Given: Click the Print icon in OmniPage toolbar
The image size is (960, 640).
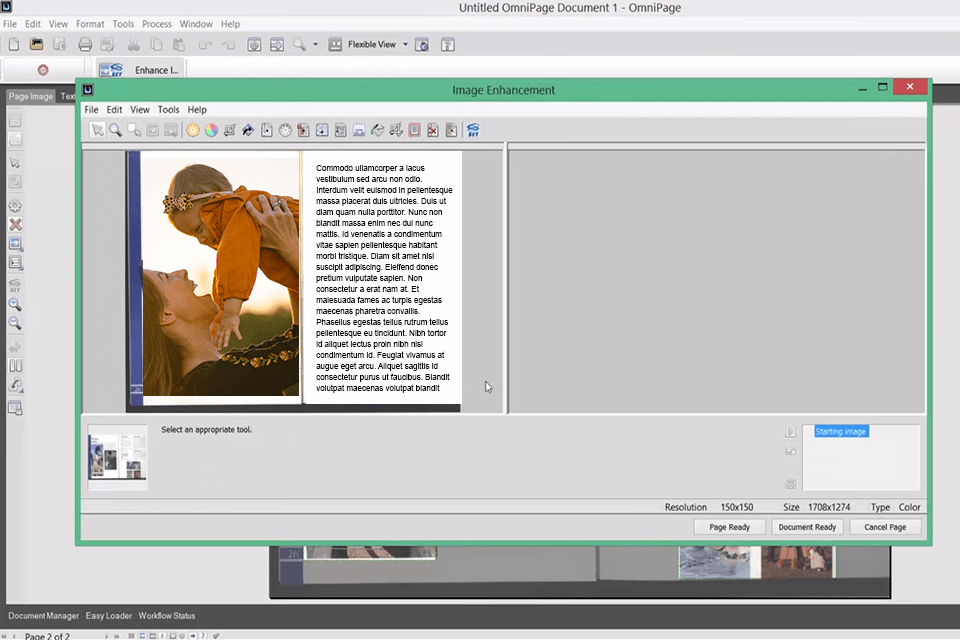Looking at the screenshot, I should pos(85,45).
